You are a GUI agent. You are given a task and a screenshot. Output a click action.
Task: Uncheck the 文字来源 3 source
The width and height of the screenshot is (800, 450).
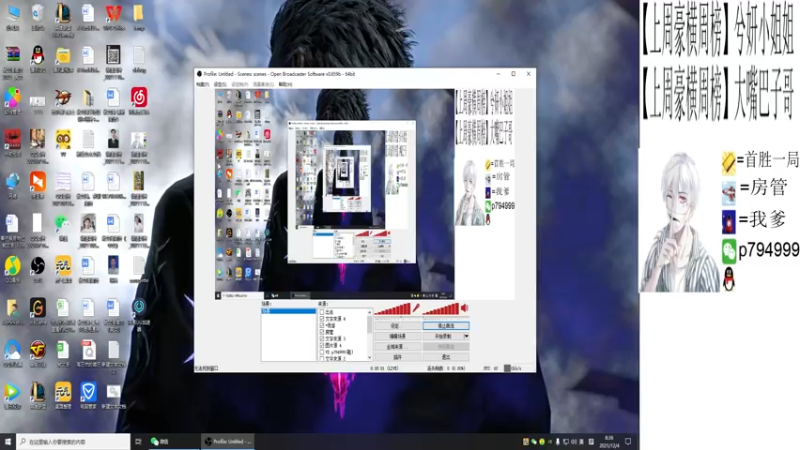[x=322, y=338]
